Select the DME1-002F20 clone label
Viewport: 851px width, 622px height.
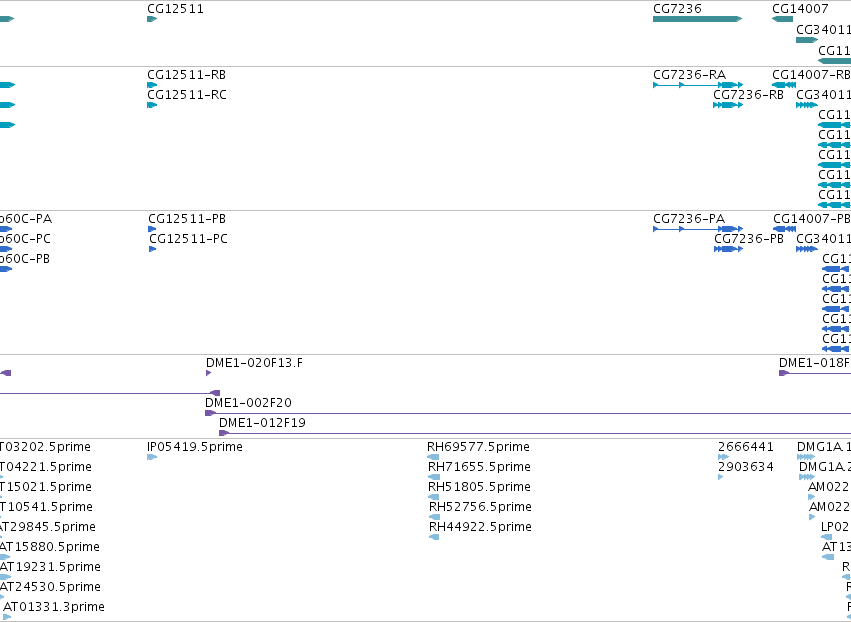248,403
